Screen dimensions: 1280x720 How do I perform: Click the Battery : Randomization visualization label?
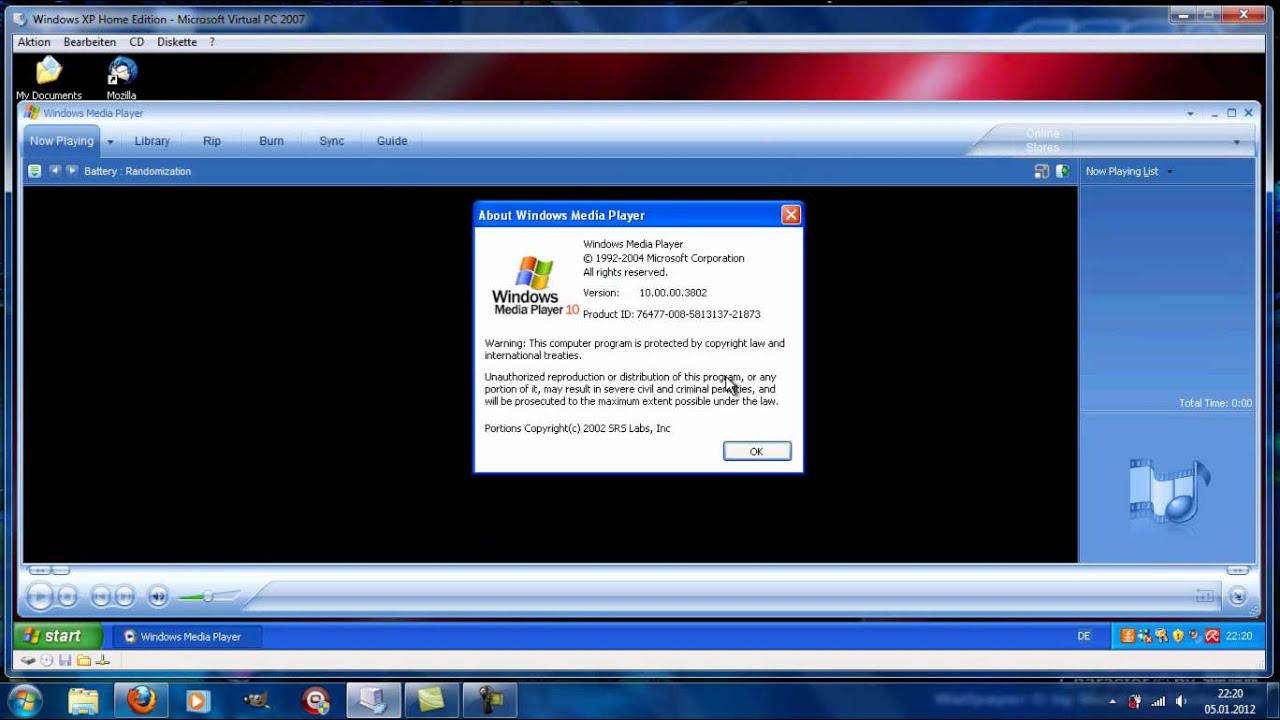click(138, 171)
